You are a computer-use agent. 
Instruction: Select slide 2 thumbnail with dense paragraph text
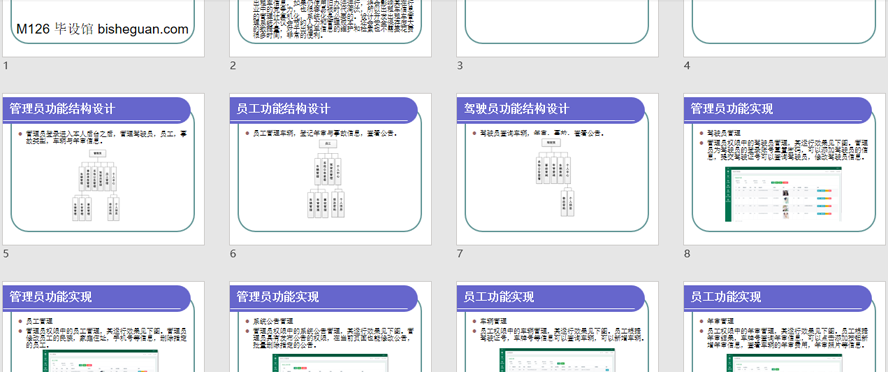[x=330, y=28]
